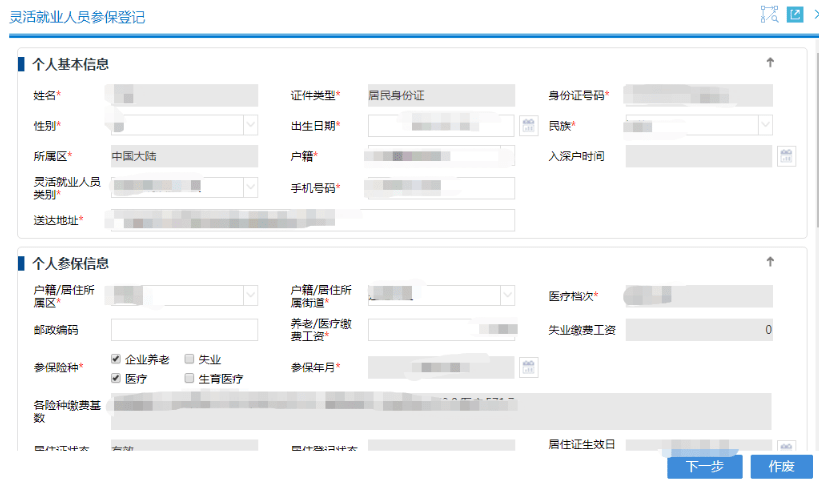Expand the 灵活就业人员类别 dropdown

[250, 188]
